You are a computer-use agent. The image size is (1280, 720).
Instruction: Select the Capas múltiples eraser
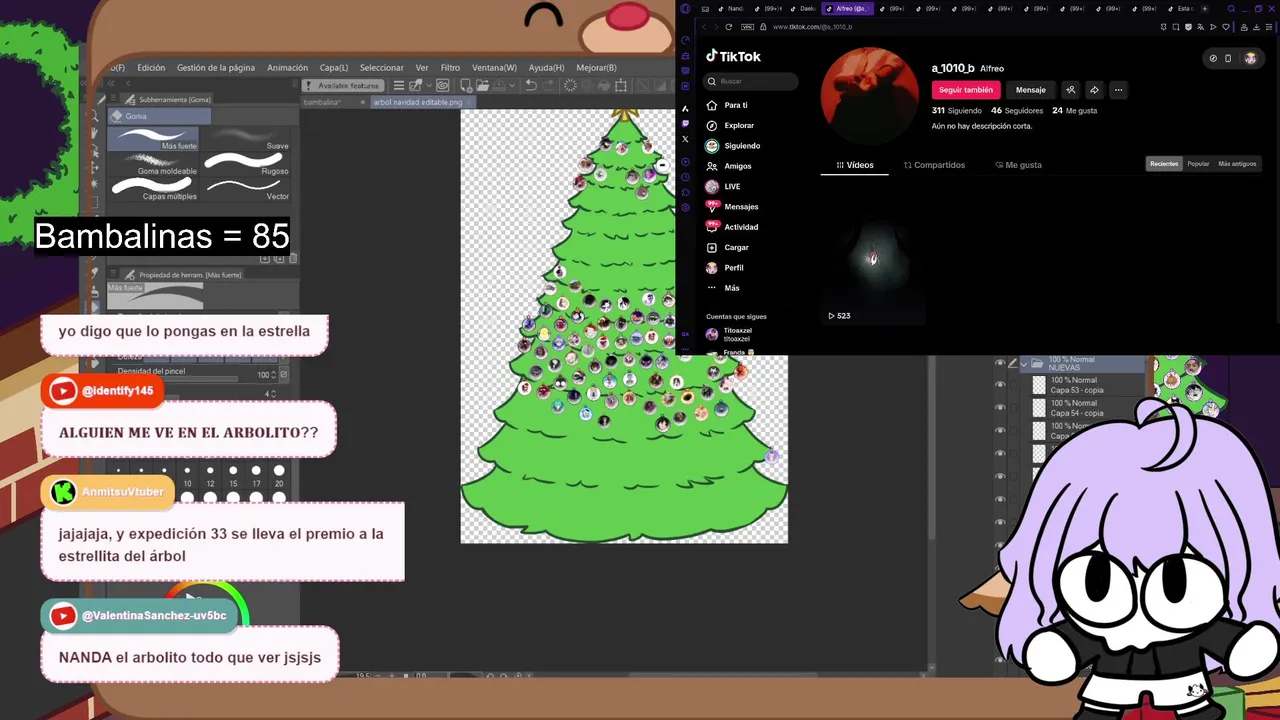pyautogui.click(x=153, y=189)
